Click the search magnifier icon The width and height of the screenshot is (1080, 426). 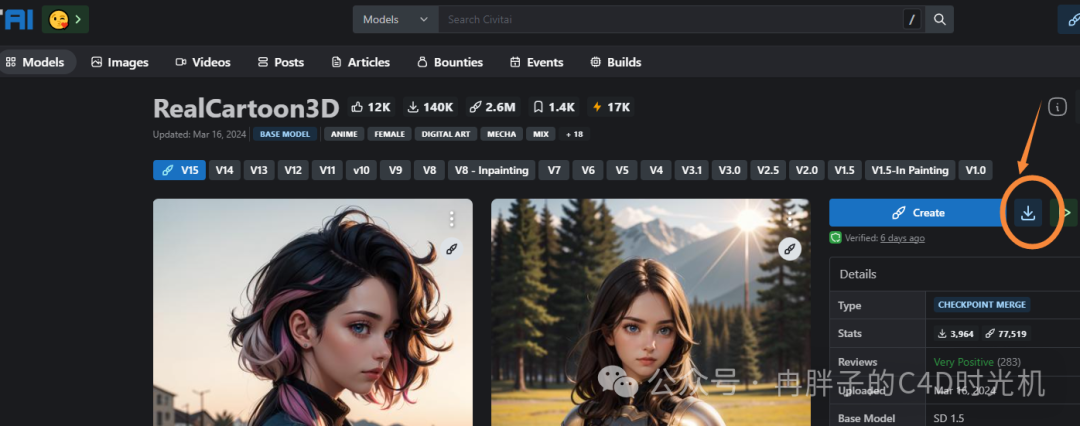pos(939,19)
